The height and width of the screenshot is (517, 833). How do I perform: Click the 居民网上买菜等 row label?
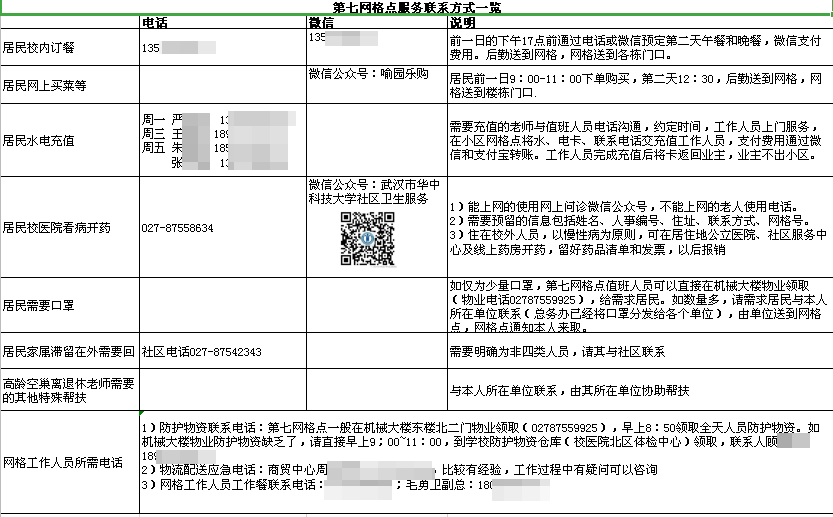coord(45,85)
